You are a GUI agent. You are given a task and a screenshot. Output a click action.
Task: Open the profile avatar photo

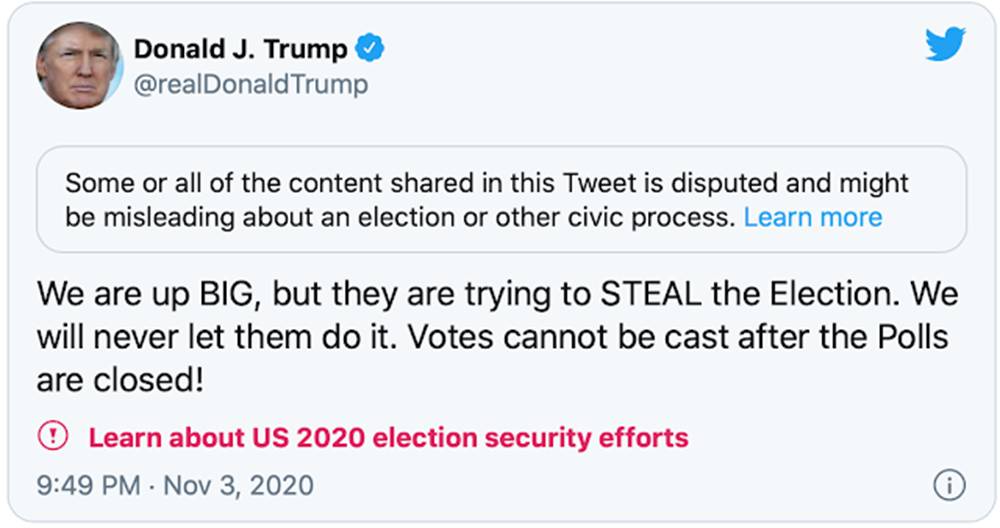click(x=79, y=65)
